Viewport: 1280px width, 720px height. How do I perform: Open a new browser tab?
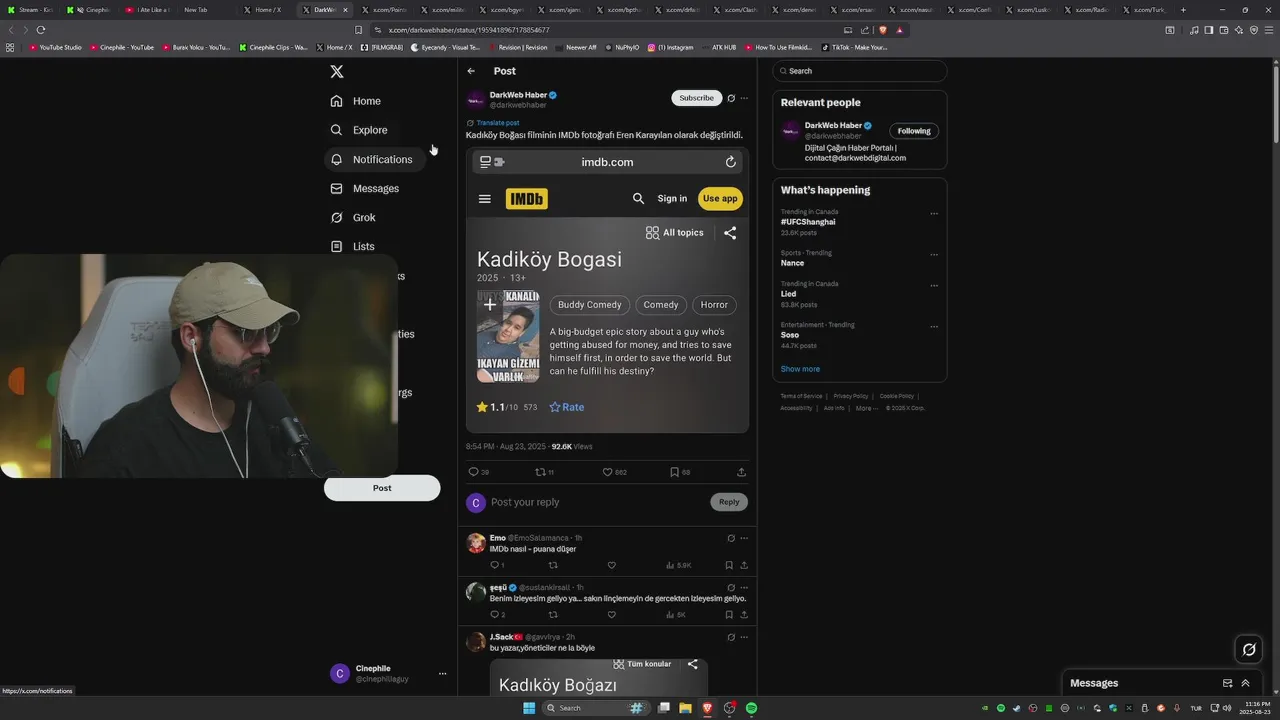(1183, 10)
